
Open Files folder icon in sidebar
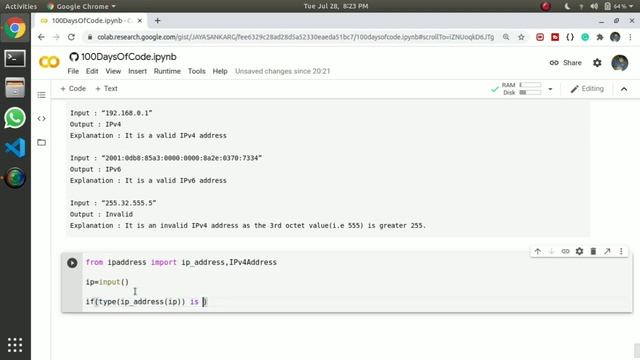(41, 142)
